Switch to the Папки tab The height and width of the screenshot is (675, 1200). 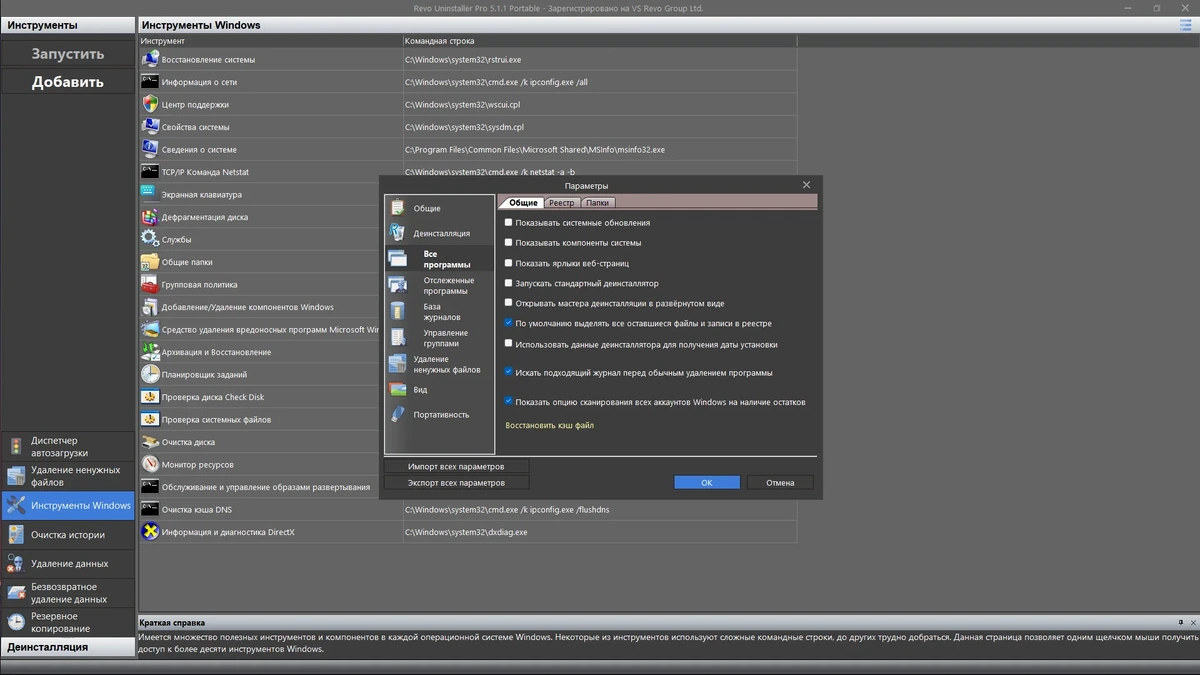[597, 203]
